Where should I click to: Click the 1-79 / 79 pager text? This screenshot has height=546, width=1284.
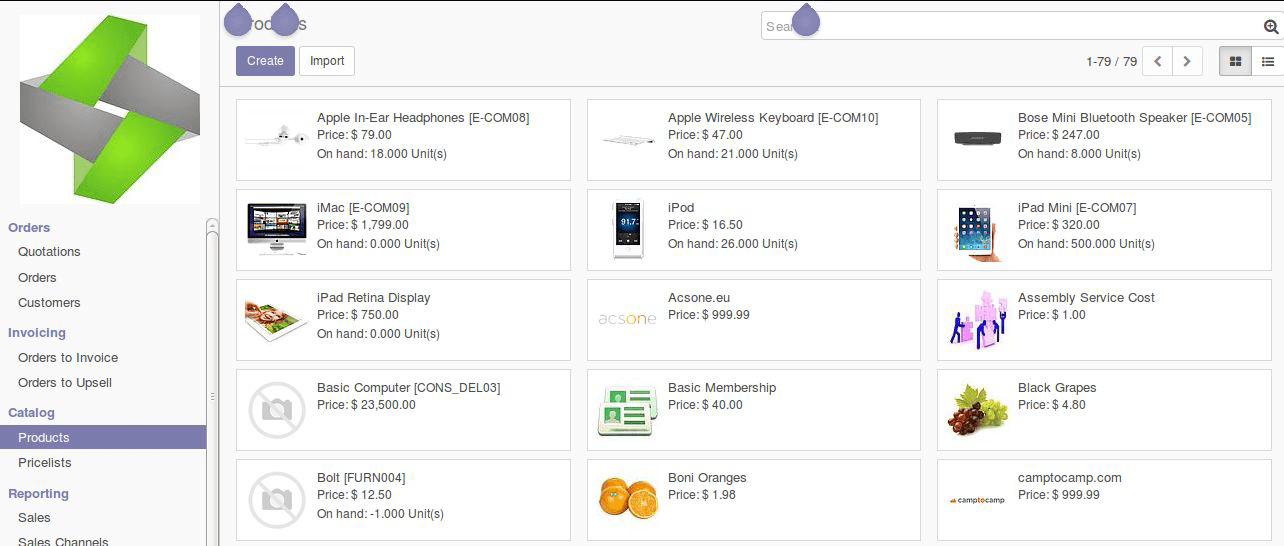pos(1111,61)
